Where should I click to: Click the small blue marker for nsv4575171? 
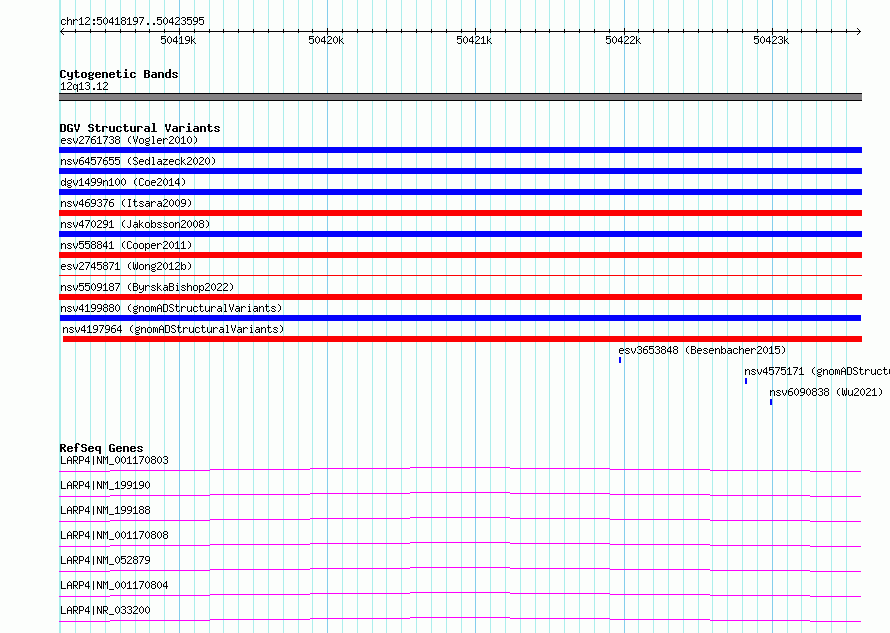tap(746, 381)
